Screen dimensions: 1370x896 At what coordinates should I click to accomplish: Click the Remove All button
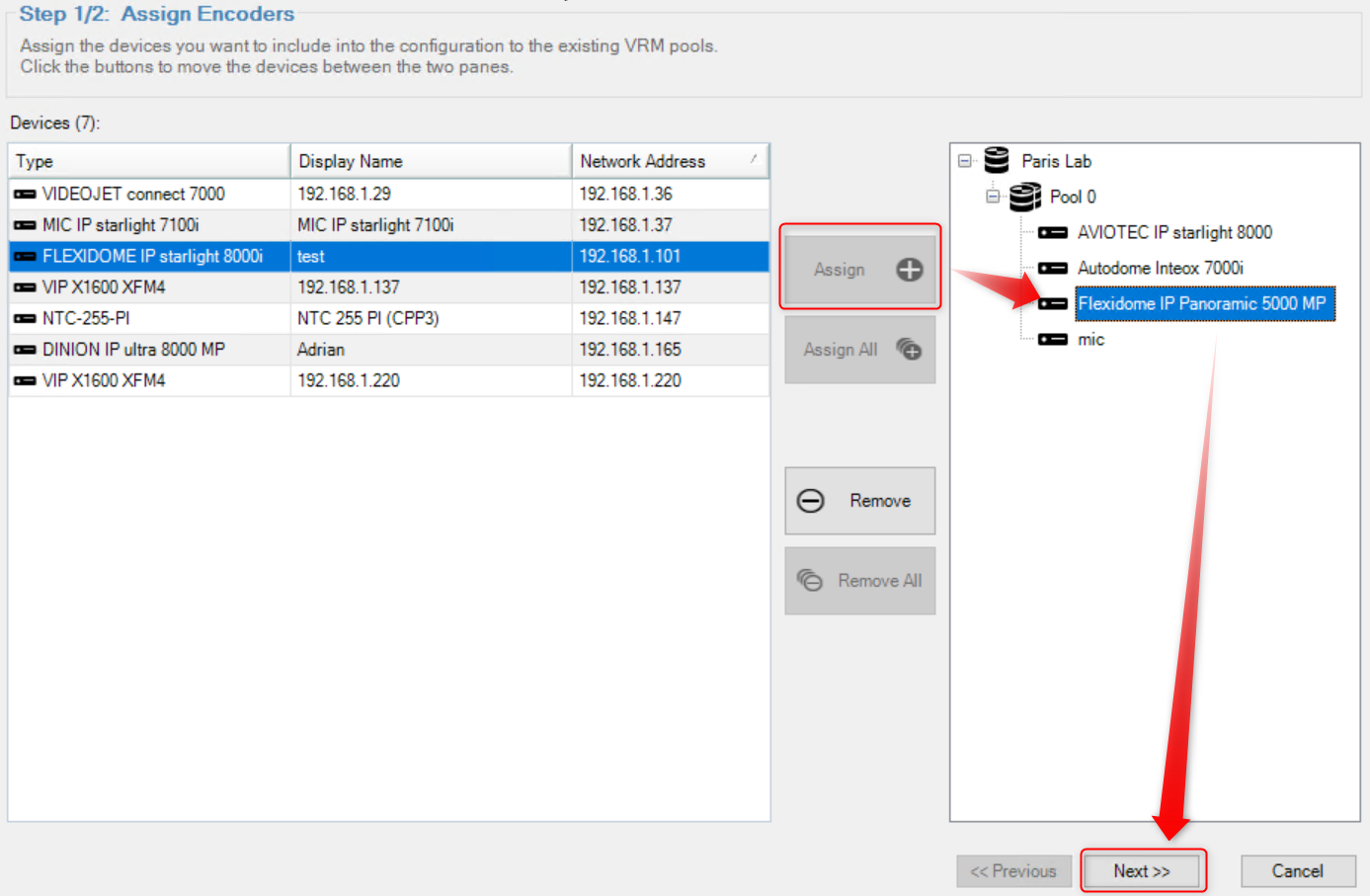(859, 581)
